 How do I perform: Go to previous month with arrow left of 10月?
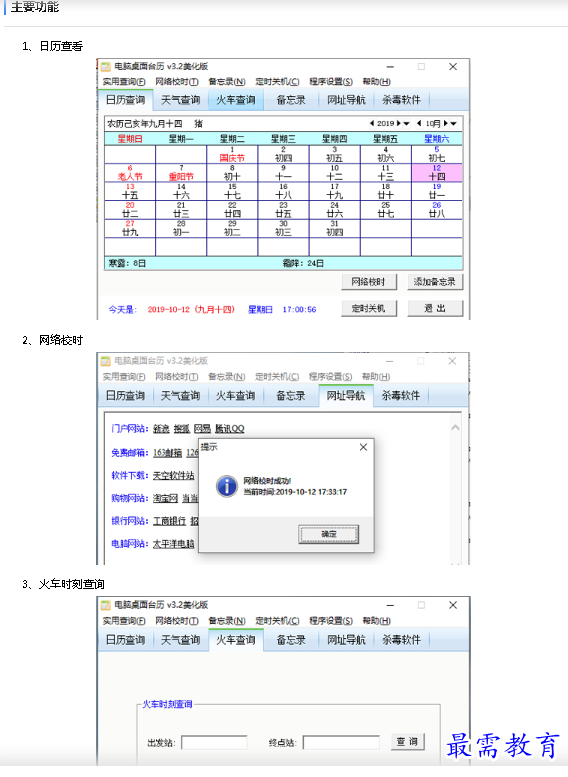pos(419,123)
